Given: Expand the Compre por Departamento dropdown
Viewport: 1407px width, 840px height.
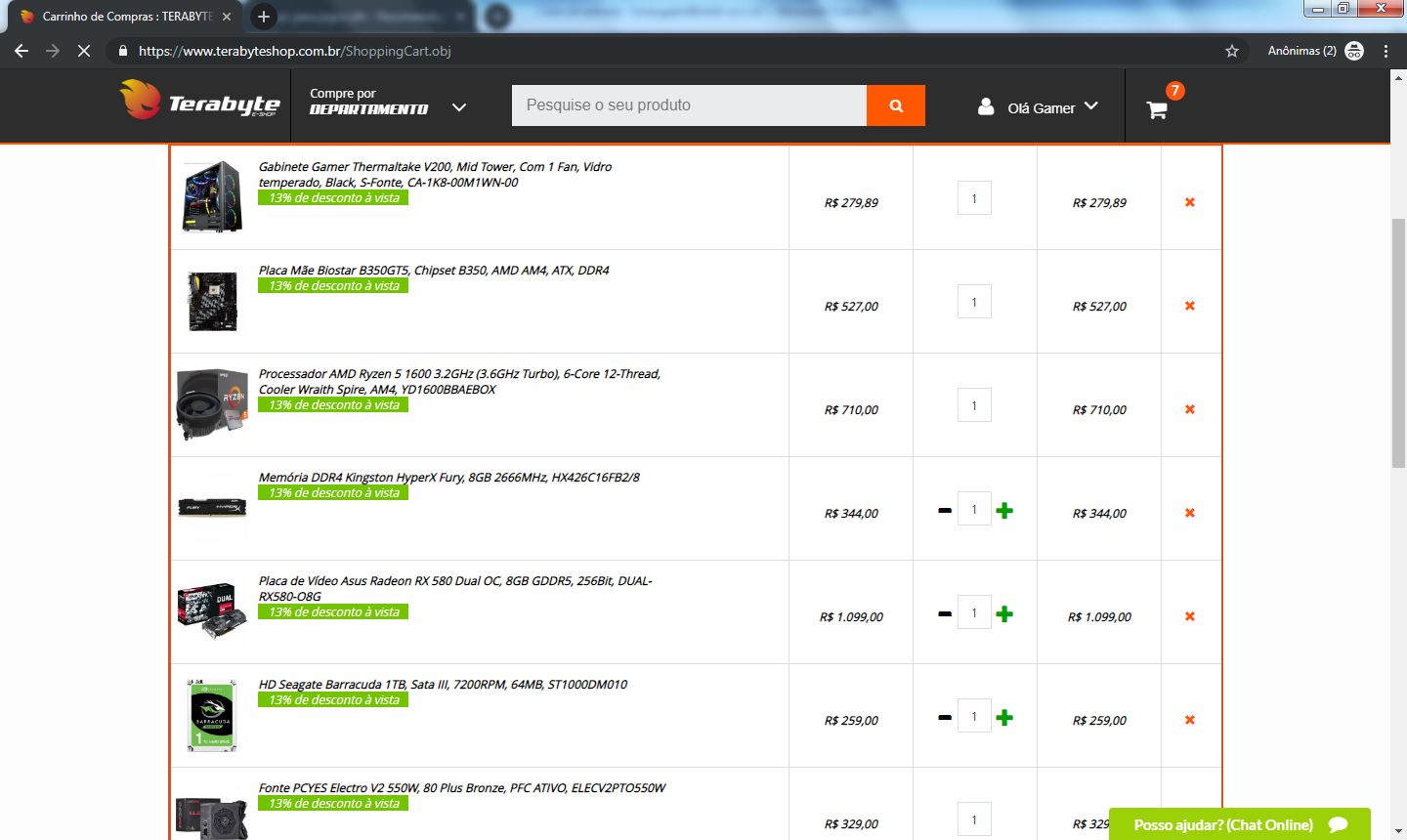Looking at the screenshot, I should [388, 102].
